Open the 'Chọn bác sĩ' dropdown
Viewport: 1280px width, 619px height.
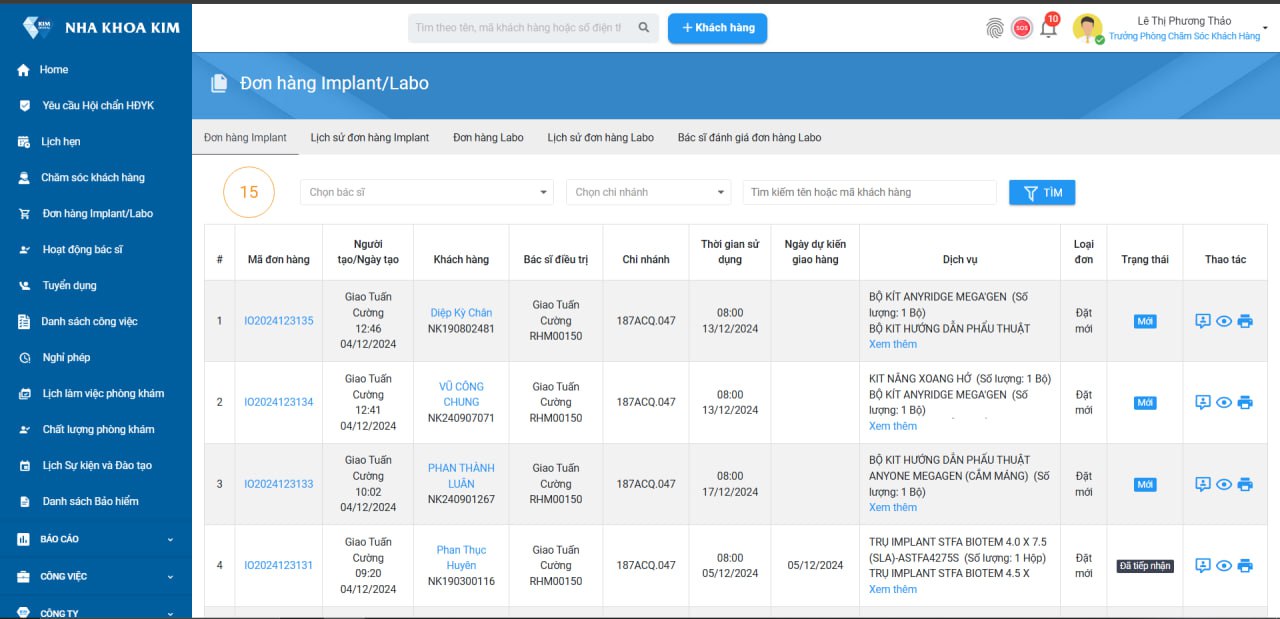427,192
